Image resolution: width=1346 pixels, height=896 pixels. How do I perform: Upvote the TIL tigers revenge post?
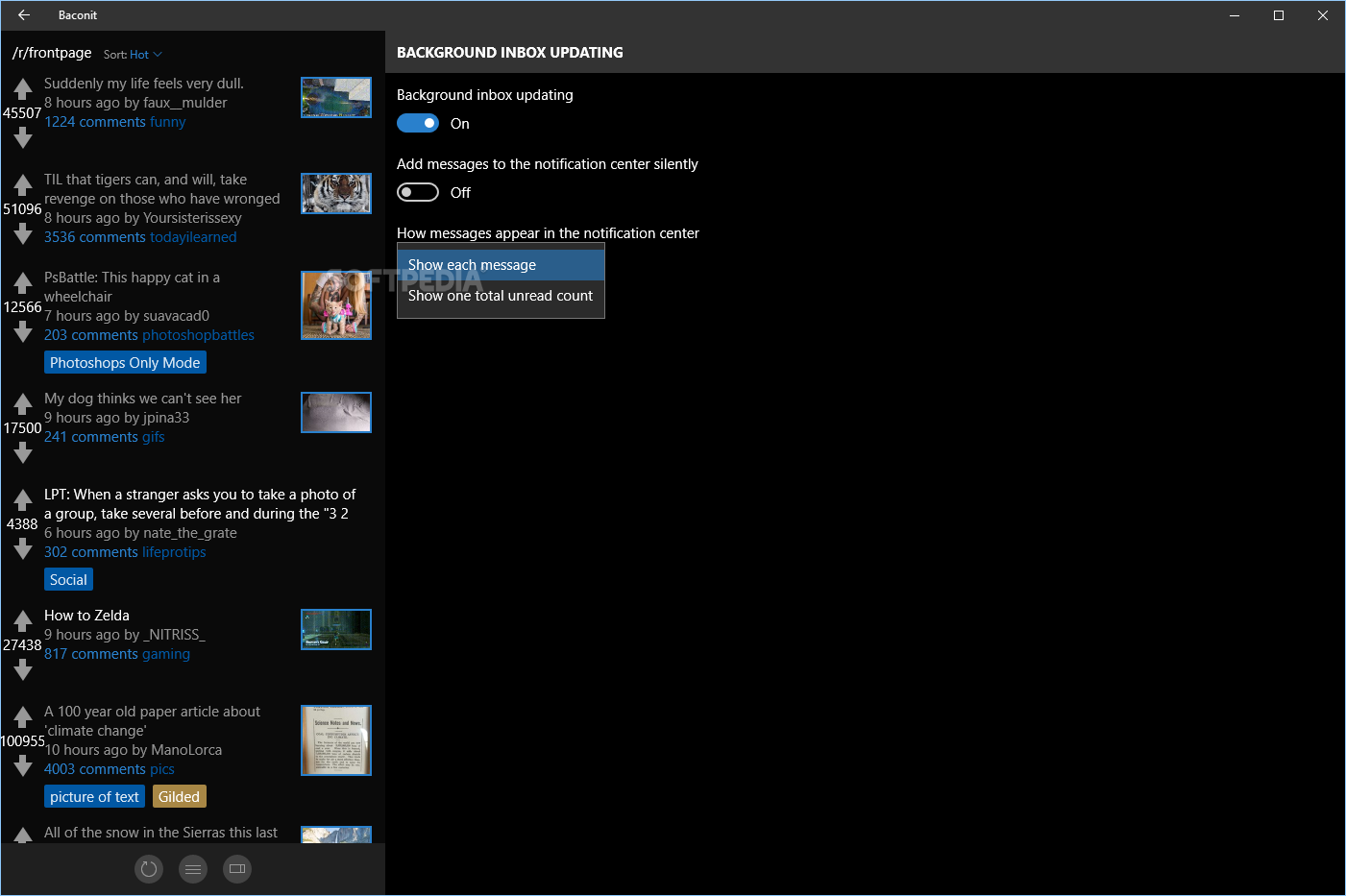(x=23, y=185)
